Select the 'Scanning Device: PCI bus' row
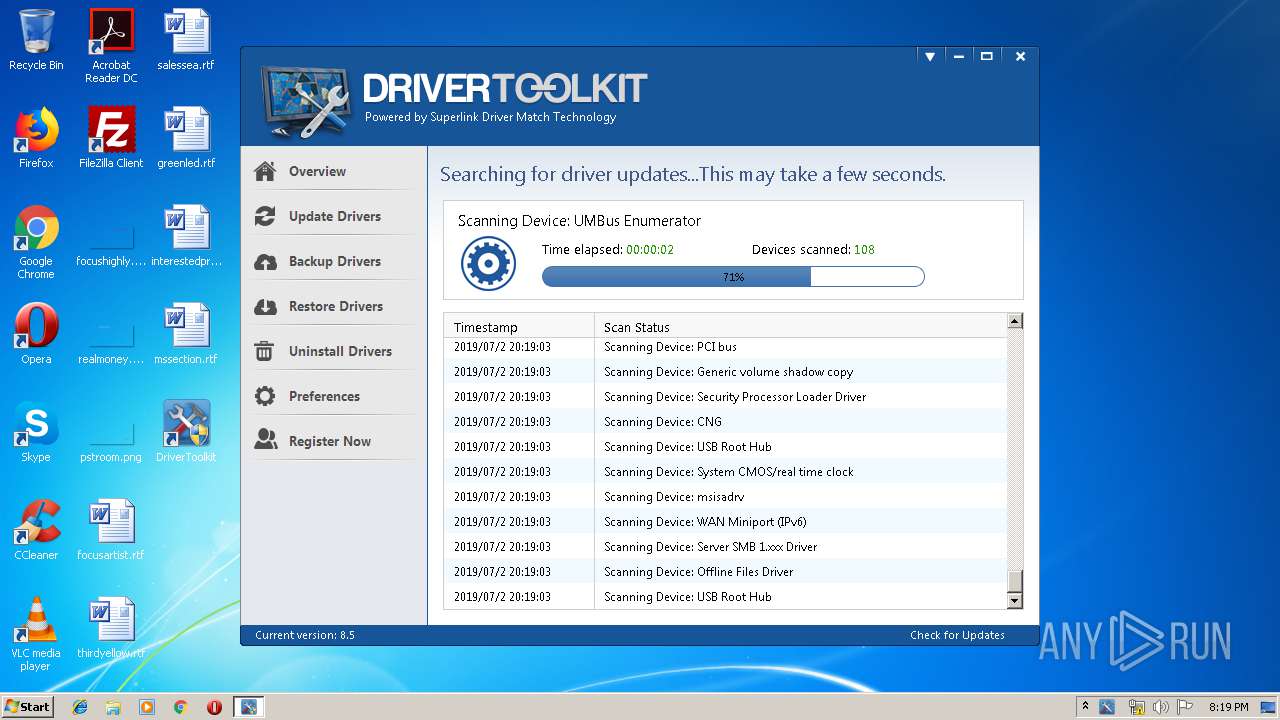1280x720 pixels. [725, 347]
